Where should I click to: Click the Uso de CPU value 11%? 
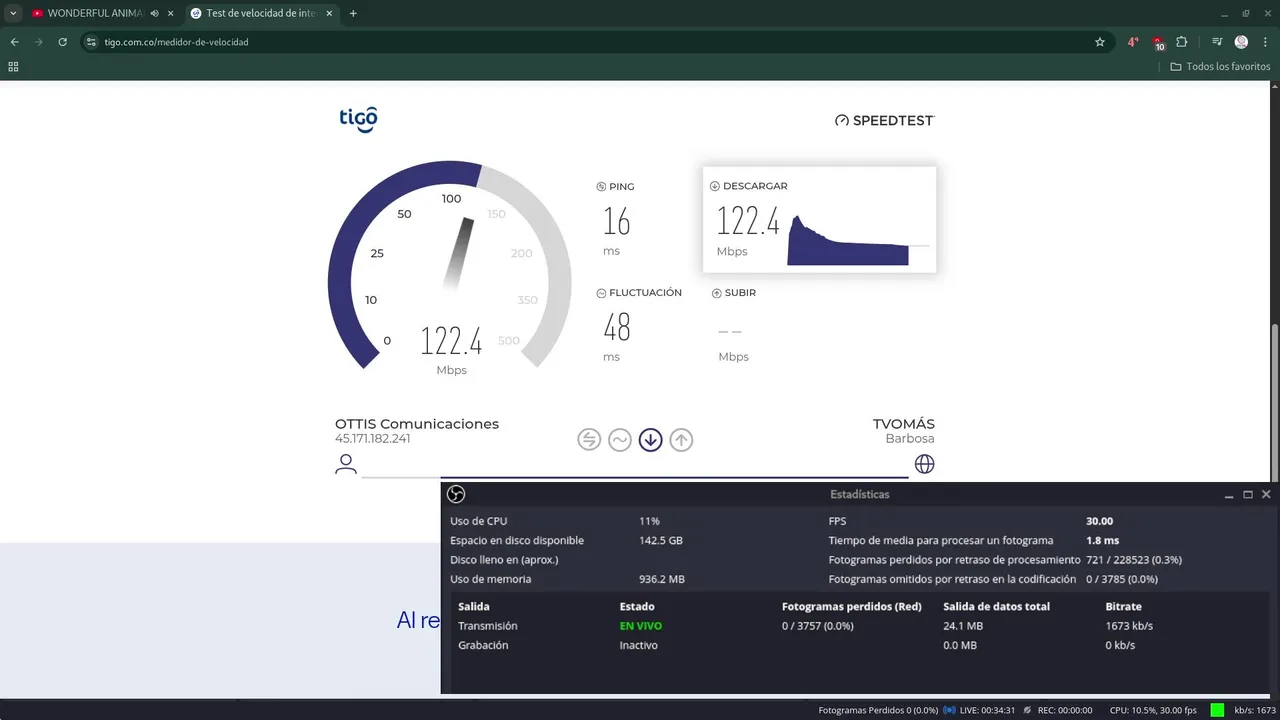tap(649, 521)
